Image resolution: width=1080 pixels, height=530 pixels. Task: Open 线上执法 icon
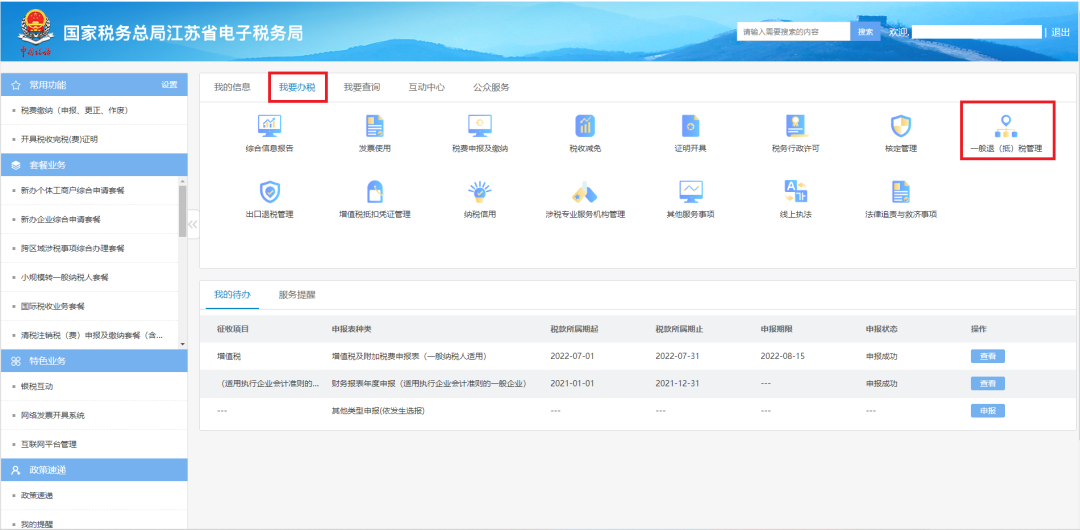click(796, 191)
